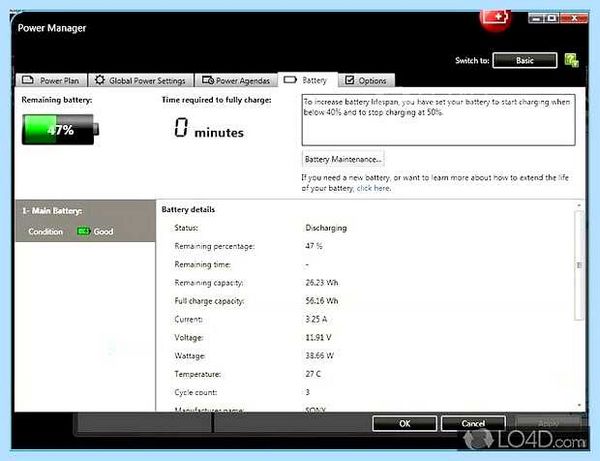The width and height of the screenshot is (600, 461).
Task: Click the 'Remaining capacity:' label
Action: [x=209, y=283]
